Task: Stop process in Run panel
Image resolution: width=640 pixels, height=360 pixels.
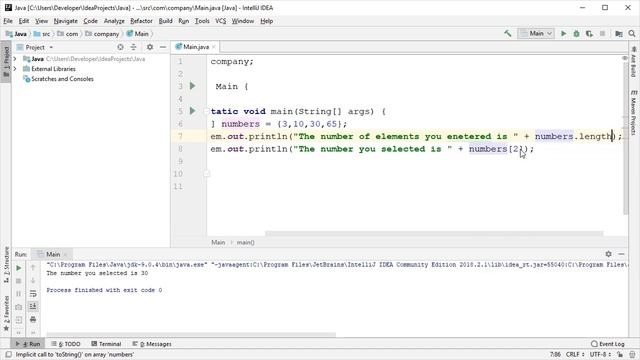Action: pos(18,281)
